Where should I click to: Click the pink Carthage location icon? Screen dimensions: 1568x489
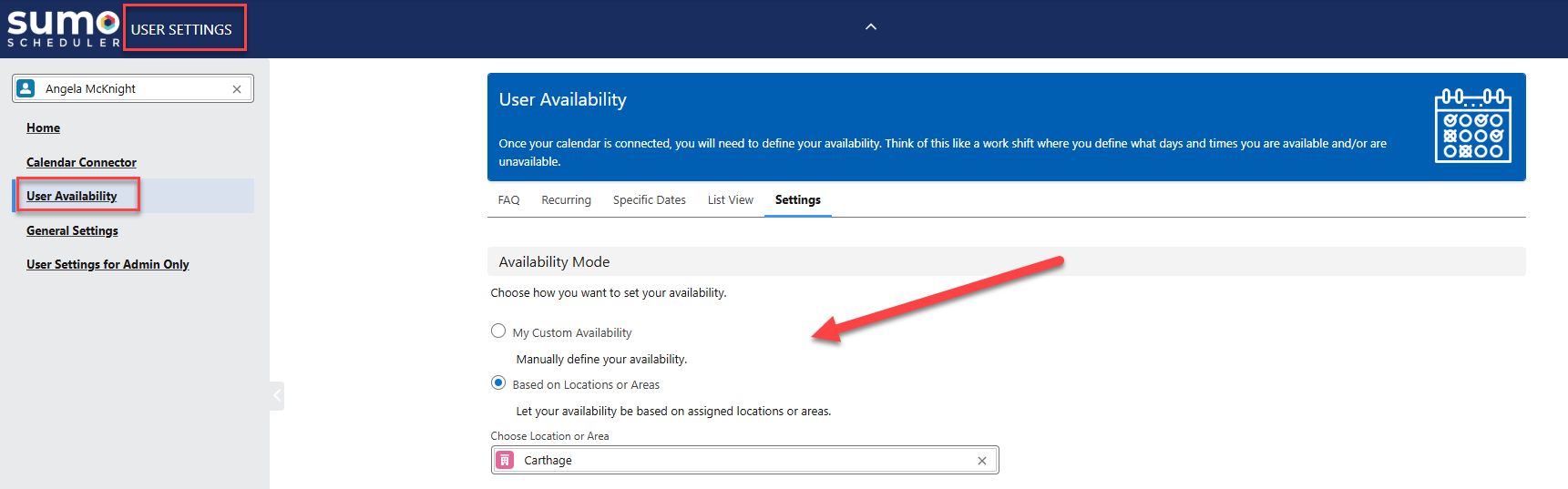pyautogui.click(x=505, y=460)
